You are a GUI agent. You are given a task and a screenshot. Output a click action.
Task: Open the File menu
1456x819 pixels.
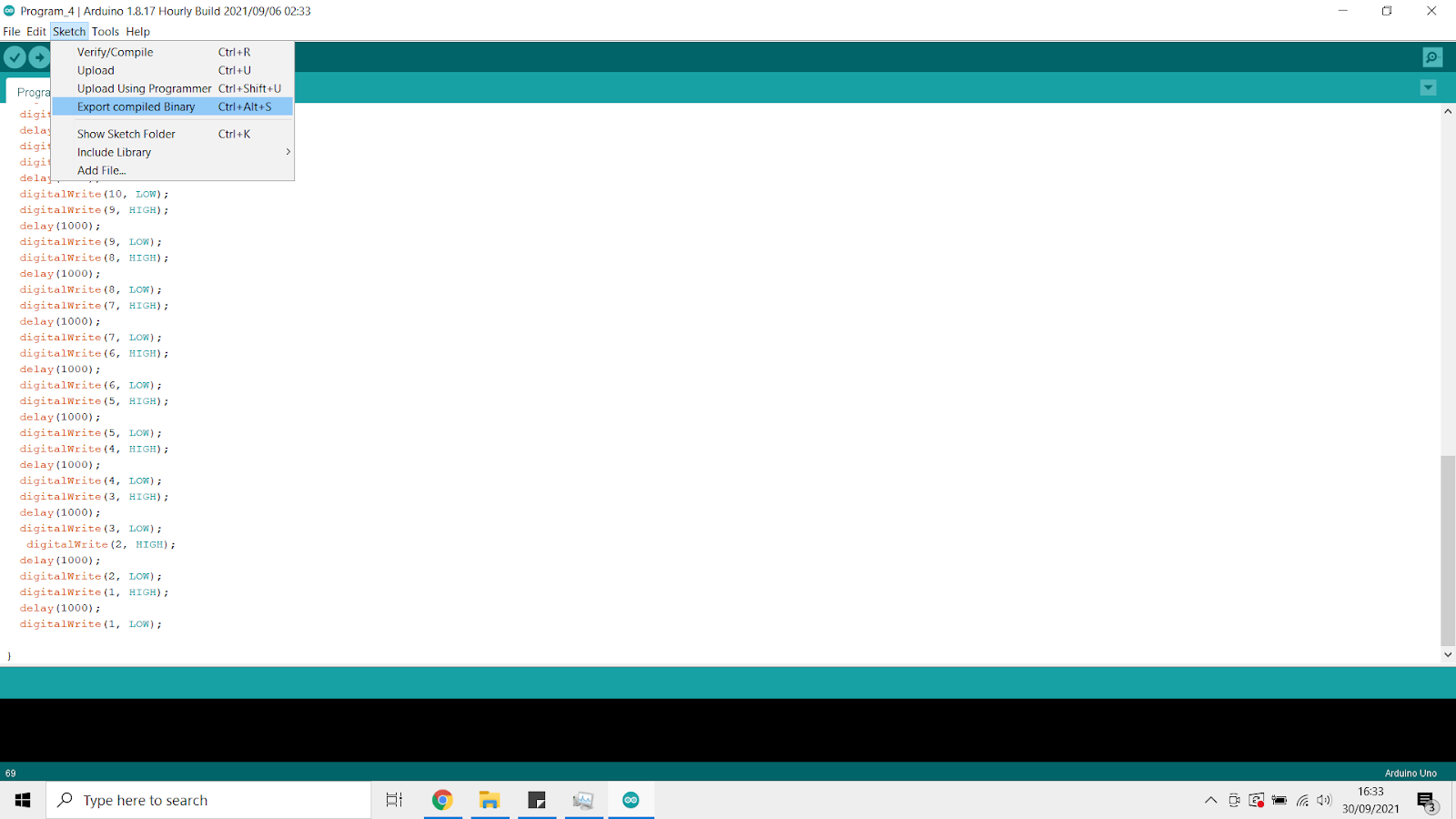[x=12, y=32]
